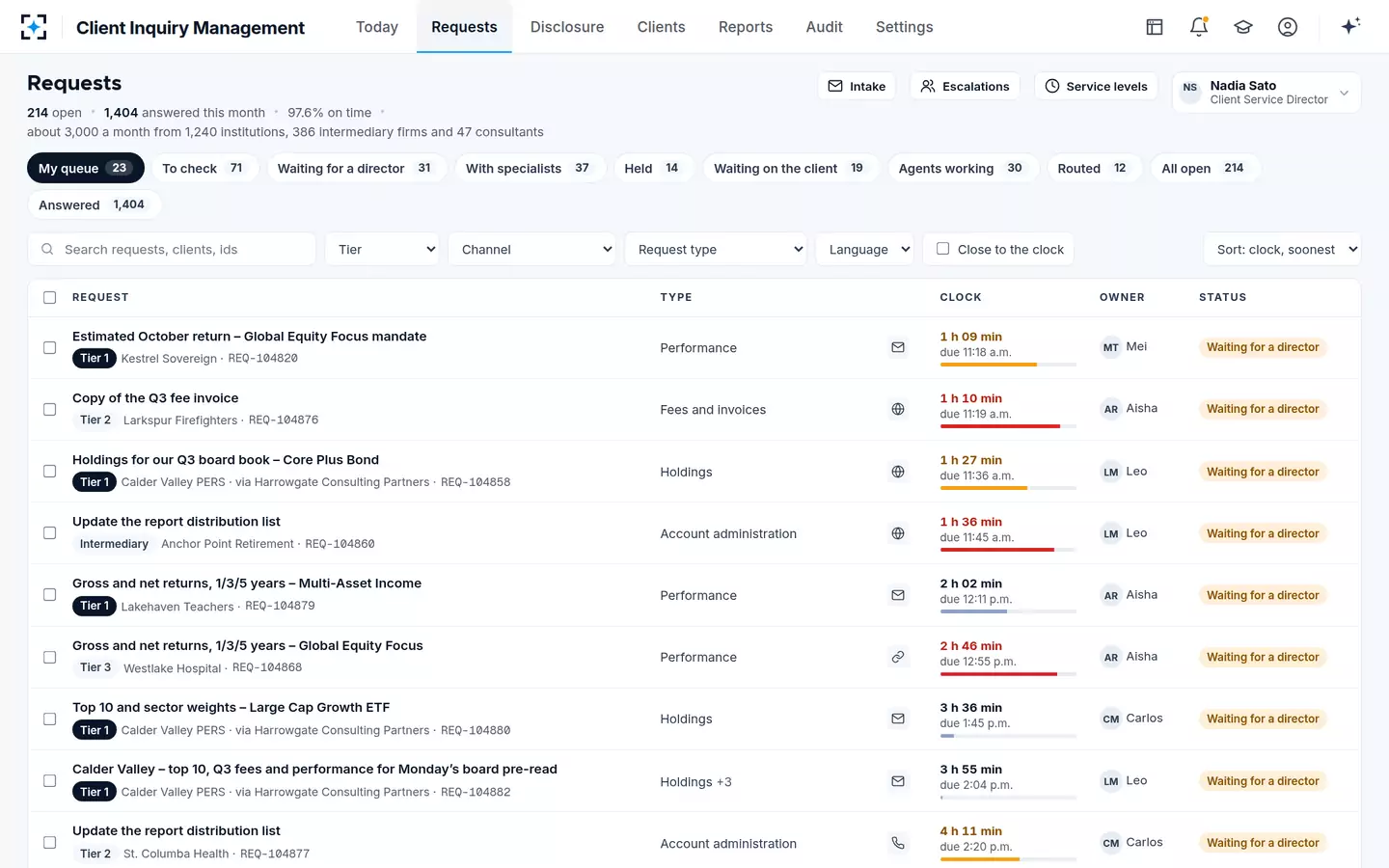View Service levels
The height and width of the screenshot is (868, 1389).
pos(1097,86)
